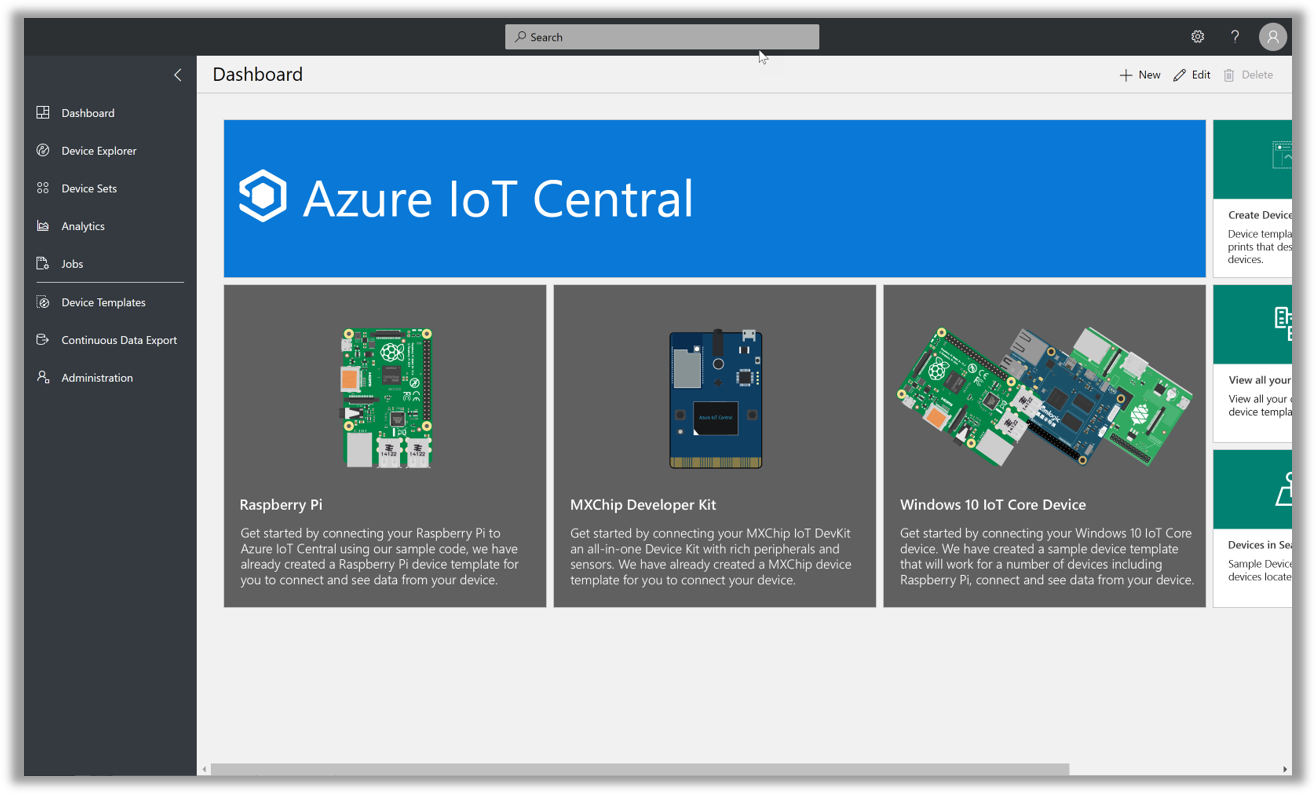This screenshot has height=794, width=1316.
Task: Open Dashboard from the navigation menu
Action: pyautogui.click(x=88, y=113)
